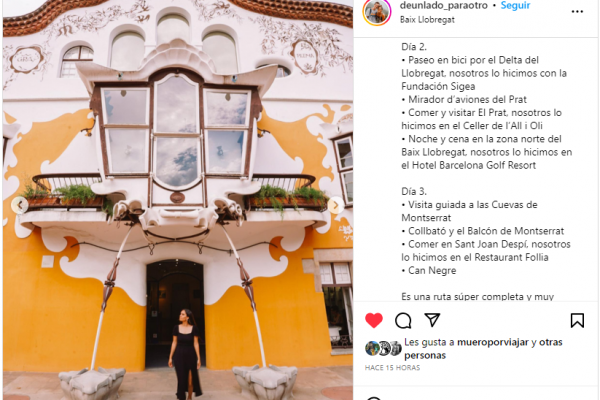Open the deunlado_paraotro profile picture story
The width and height of the screenshot is (600, 400).
(x=377, y=12)
